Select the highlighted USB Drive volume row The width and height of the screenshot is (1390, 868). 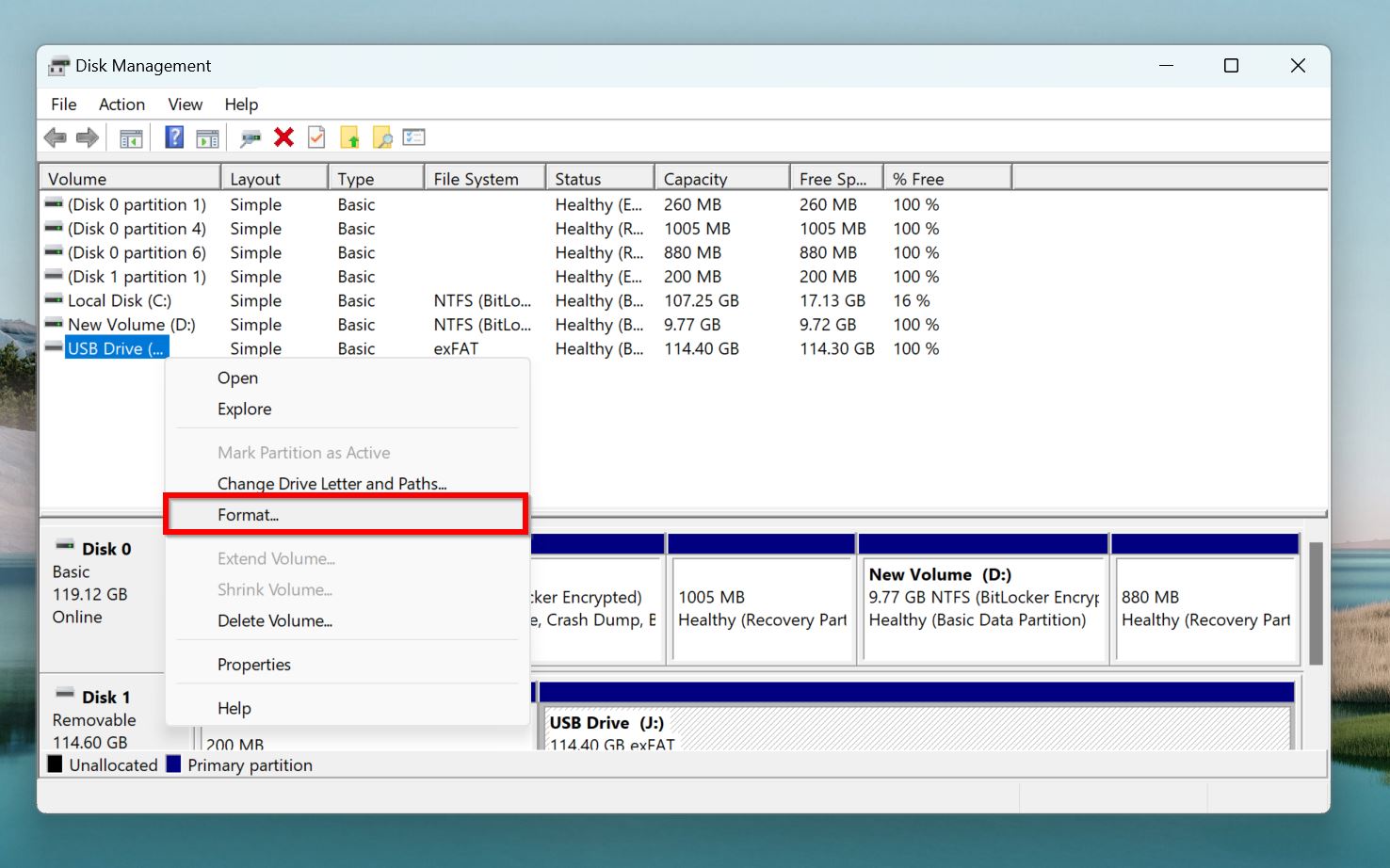[x=117, y=348]
